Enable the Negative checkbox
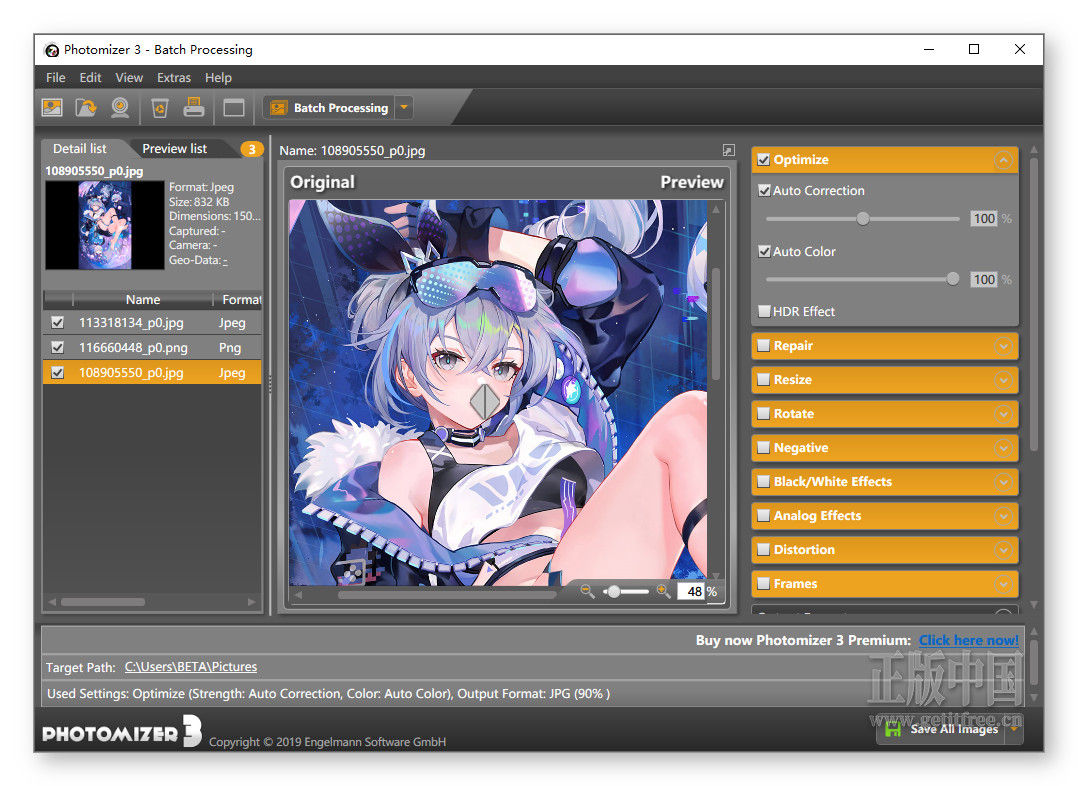This screenshot has width=1078, height=786. [763, 447]
